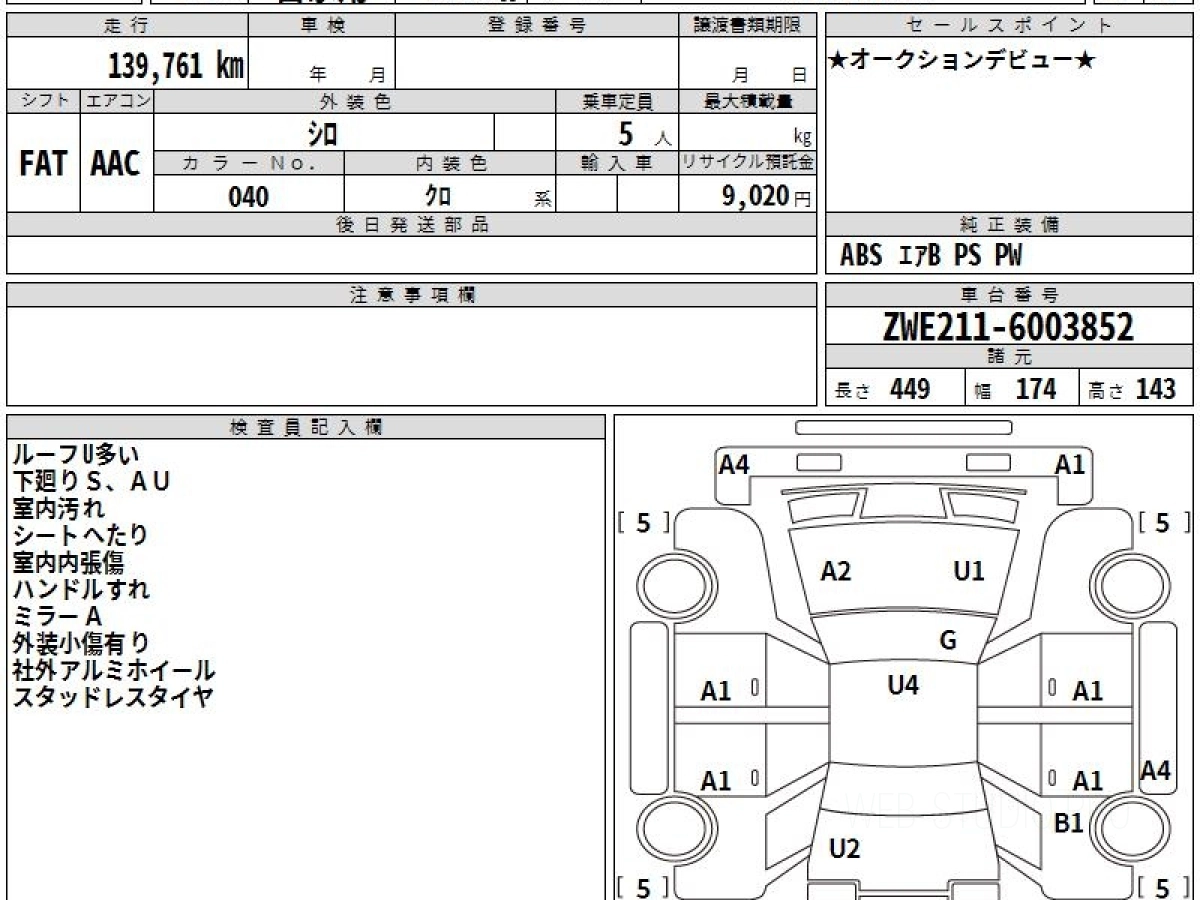Click the 9,020円 recycle deposit amount
Viewport: 1200px width, 900px height.
[767, 197]
